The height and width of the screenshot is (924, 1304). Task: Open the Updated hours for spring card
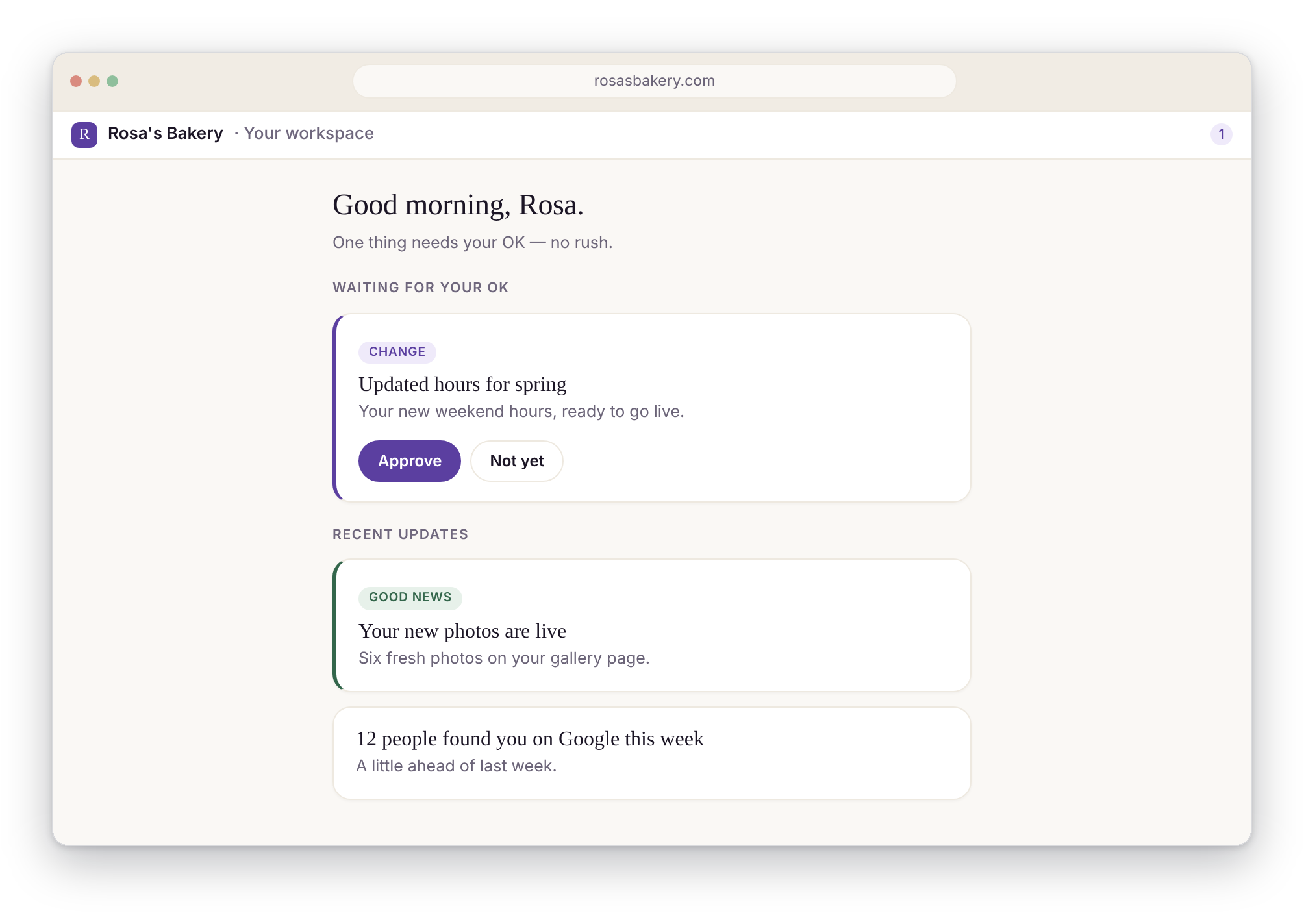pos(651,408)
